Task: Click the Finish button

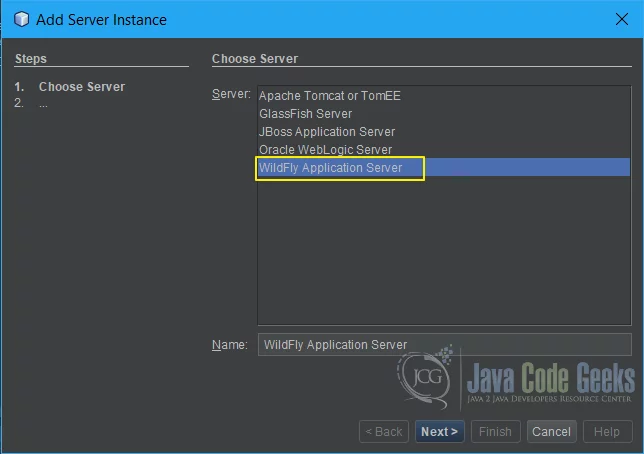Action: pos(495,431)
